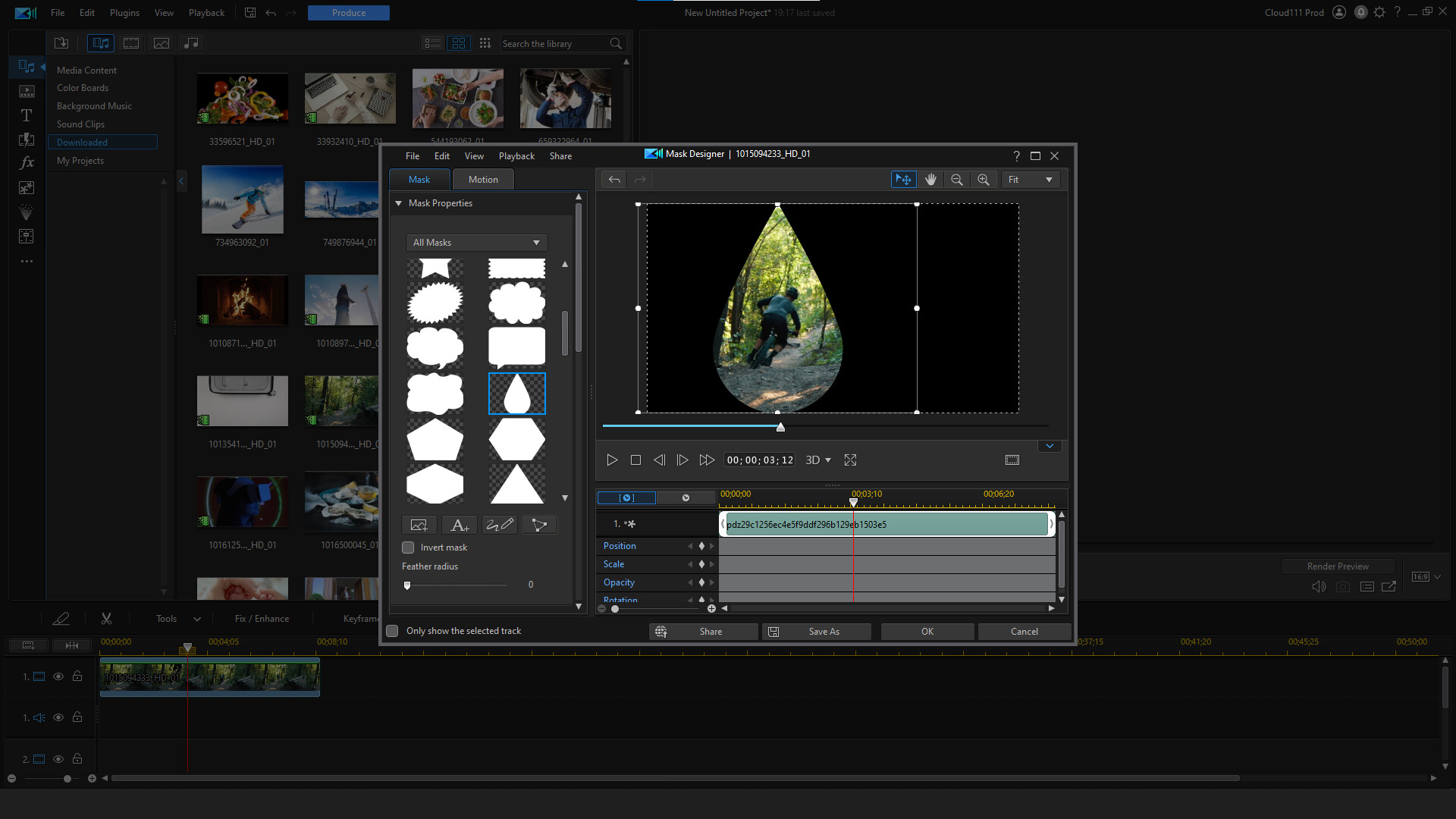The height and width of the screenshot is (819, 1456).
Task: Open the freehand mask drawing tool
Action: pos(499,524)
